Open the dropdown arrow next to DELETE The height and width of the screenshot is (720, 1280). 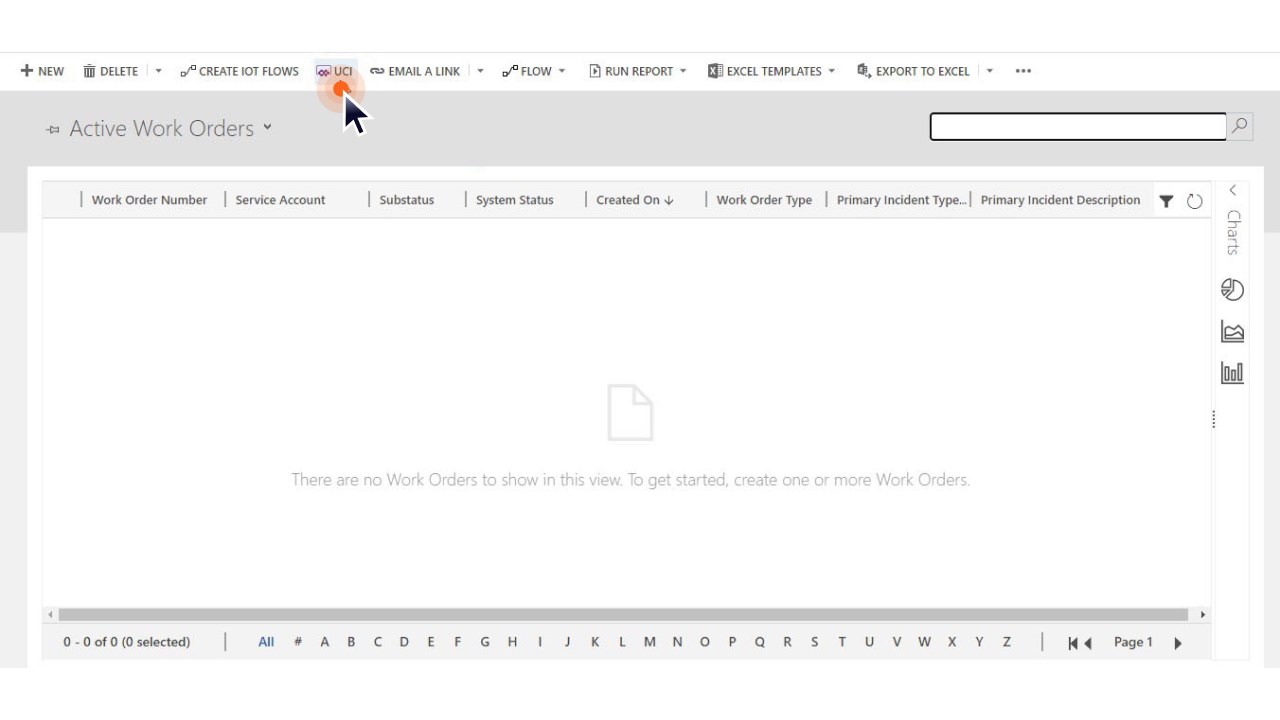tap(158, 71)
